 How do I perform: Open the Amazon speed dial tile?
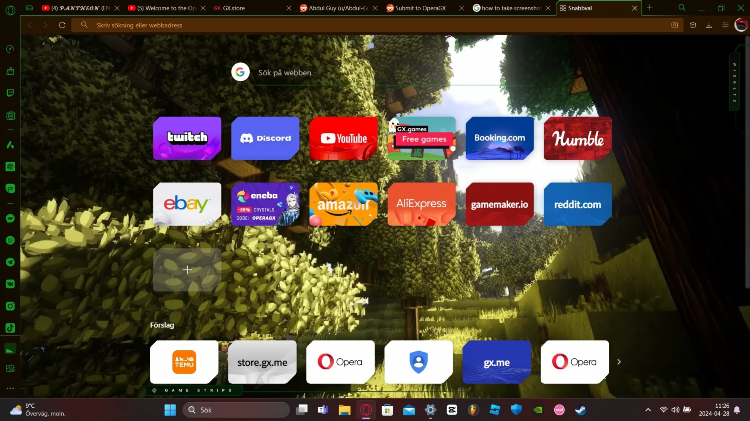tap(343, 204)
